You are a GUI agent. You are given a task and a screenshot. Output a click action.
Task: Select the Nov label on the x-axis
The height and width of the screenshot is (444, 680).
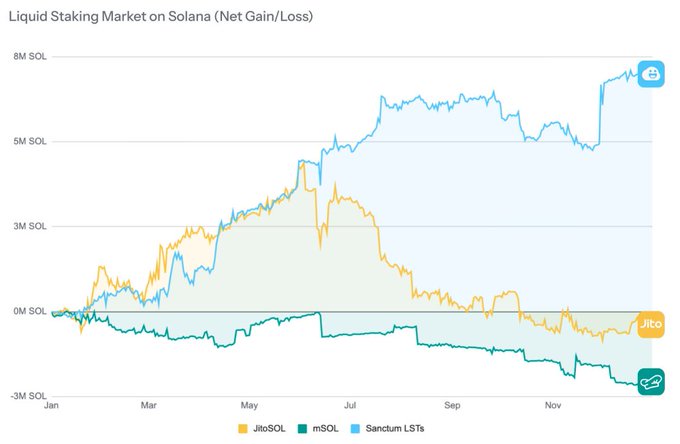553,407
